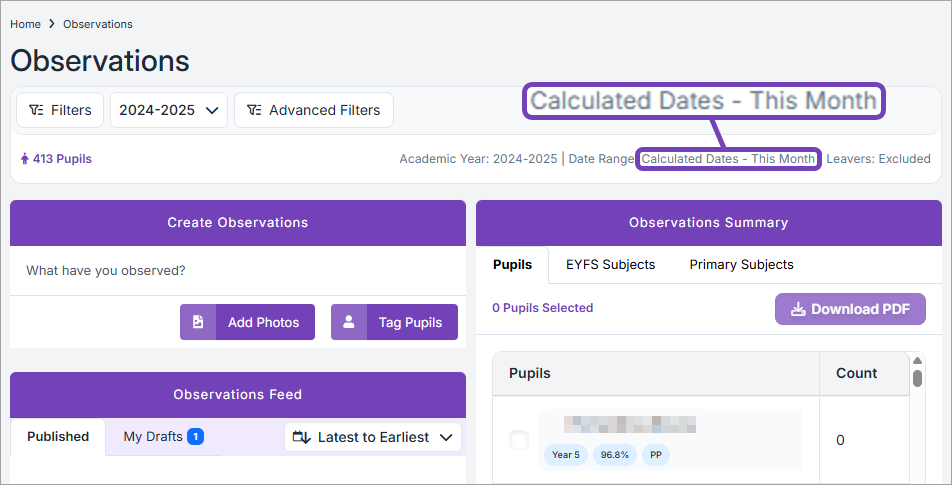Tick the checkbox for the Year 5 pupil

click(x=519, y=440)
